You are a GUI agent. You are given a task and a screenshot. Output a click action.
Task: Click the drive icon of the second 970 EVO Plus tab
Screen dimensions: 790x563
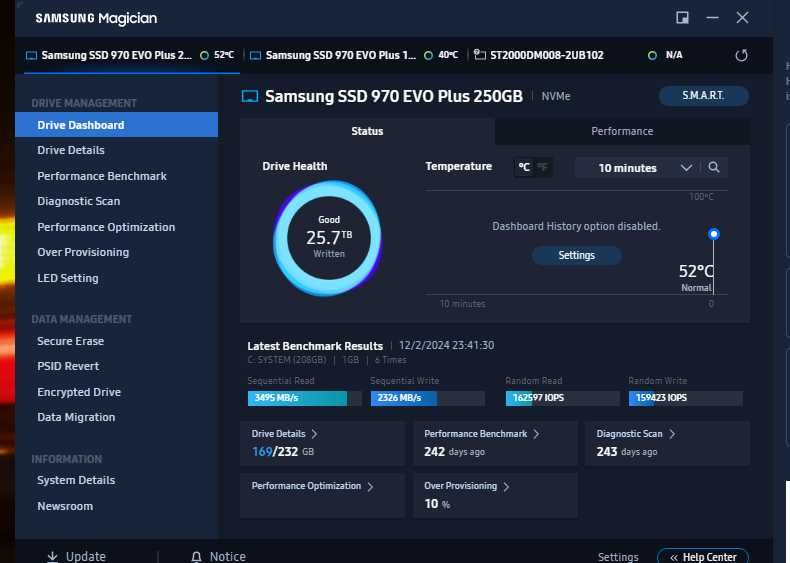tap(255, 55)
